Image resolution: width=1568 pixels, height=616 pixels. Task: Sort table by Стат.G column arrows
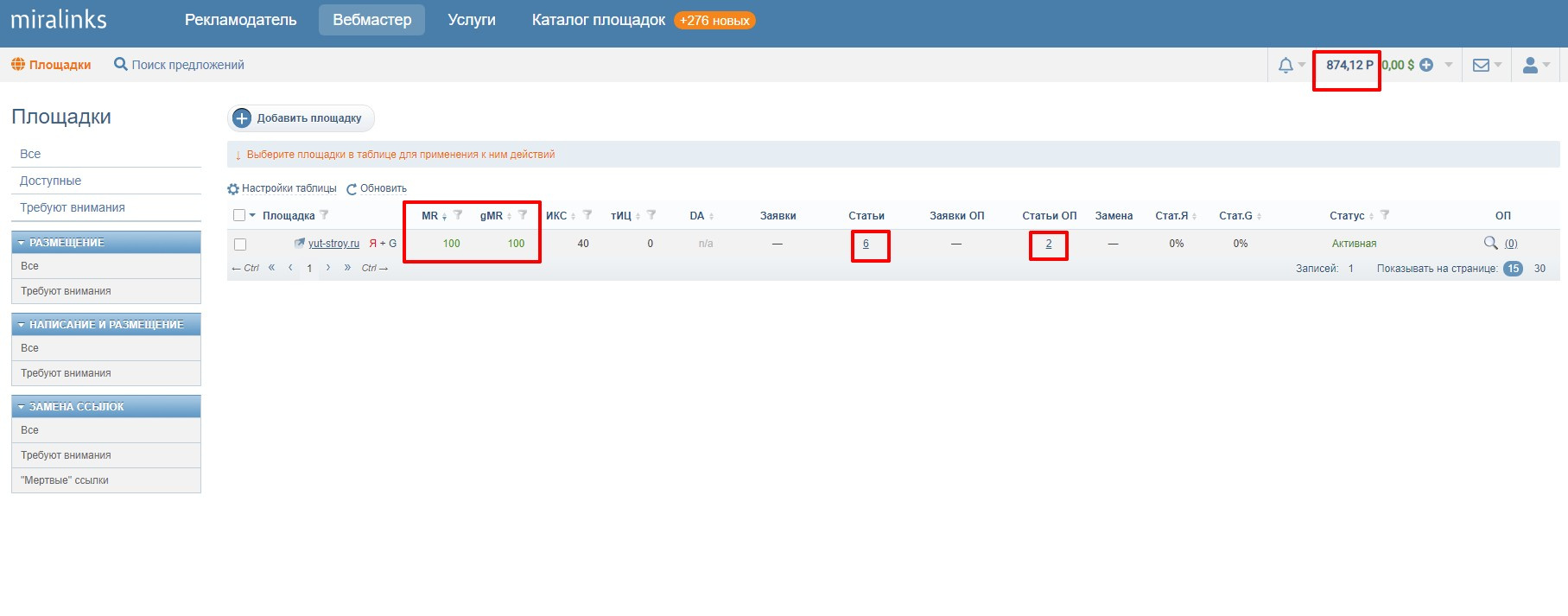pos(1259,216)
